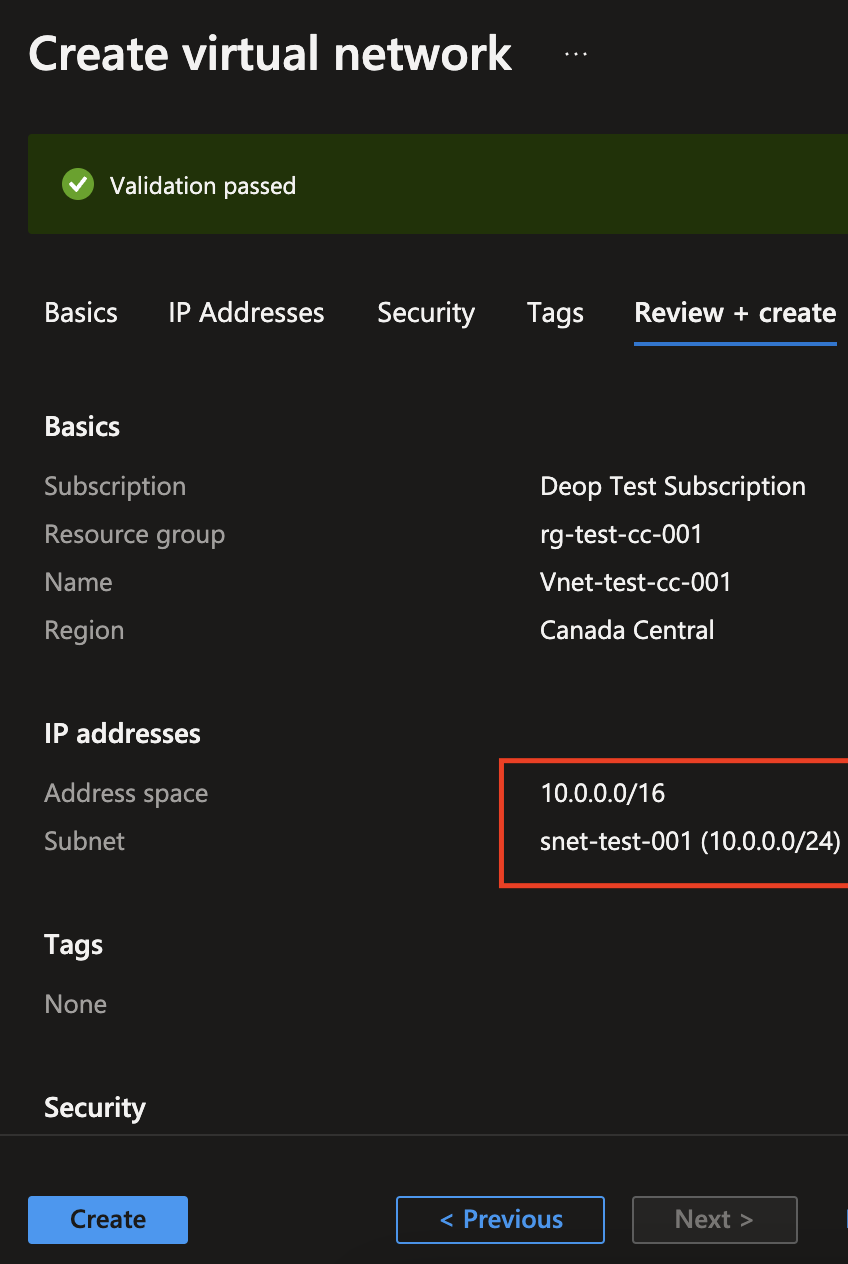The height and width of the screenshot is (1264, 848).
Task: Click the Resource group field label
Action: (134, 535)
